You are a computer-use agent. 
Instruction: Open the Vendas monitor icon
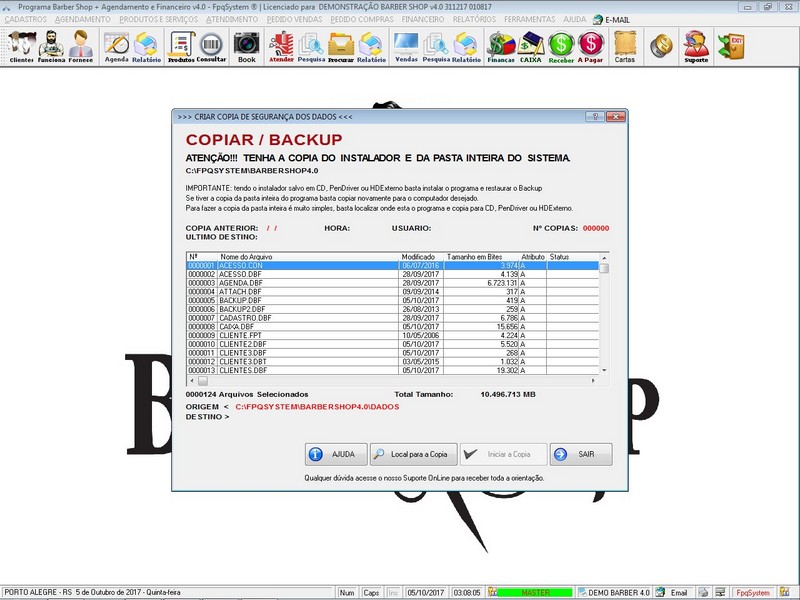point(406,46)
